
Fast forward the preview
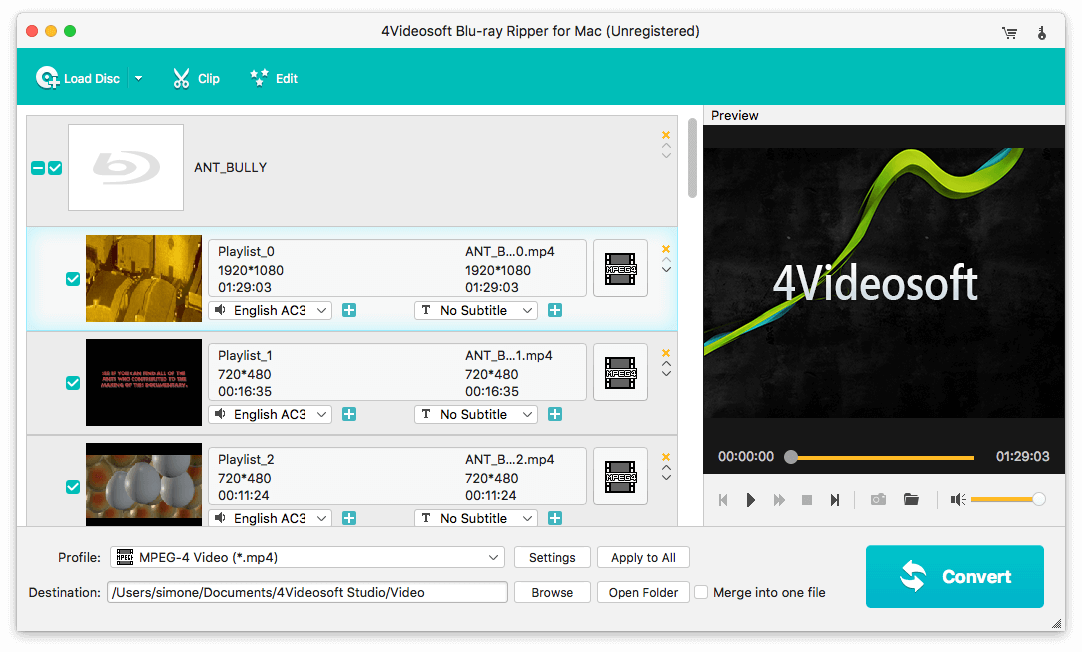click(779, 500)
